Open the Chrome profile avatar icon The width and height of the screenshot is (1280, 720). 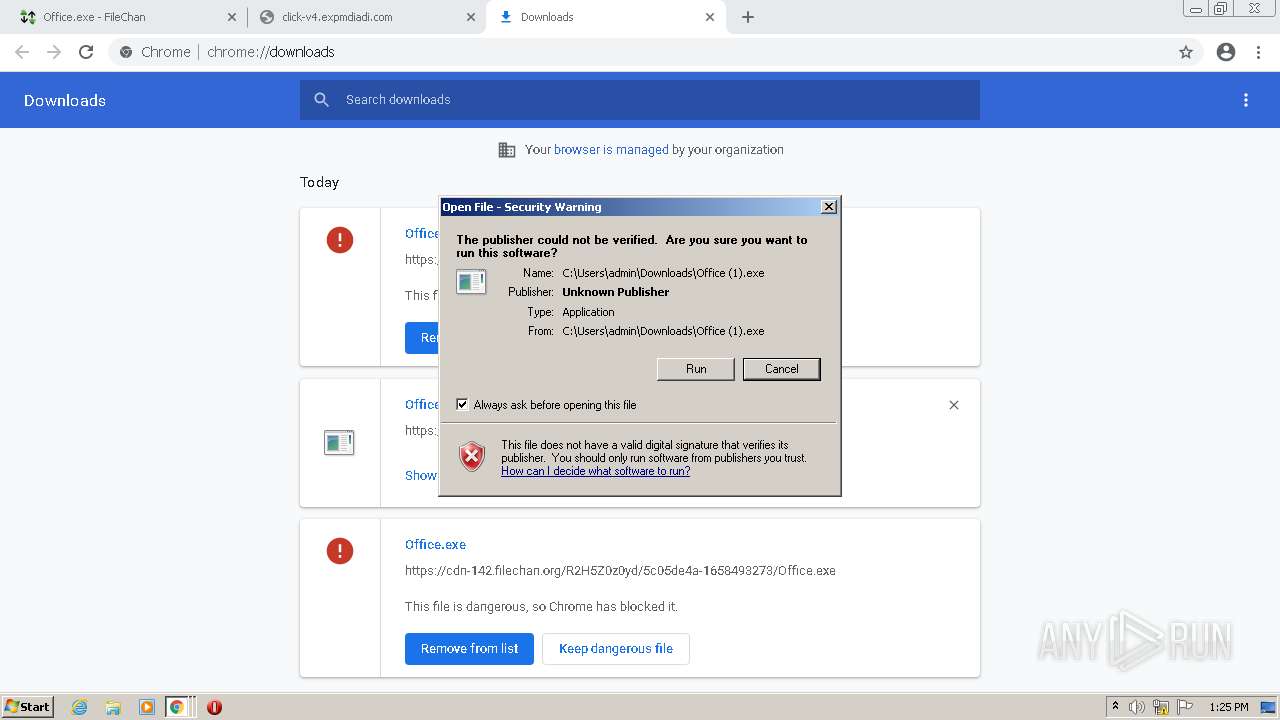[x=1226, y=52]
